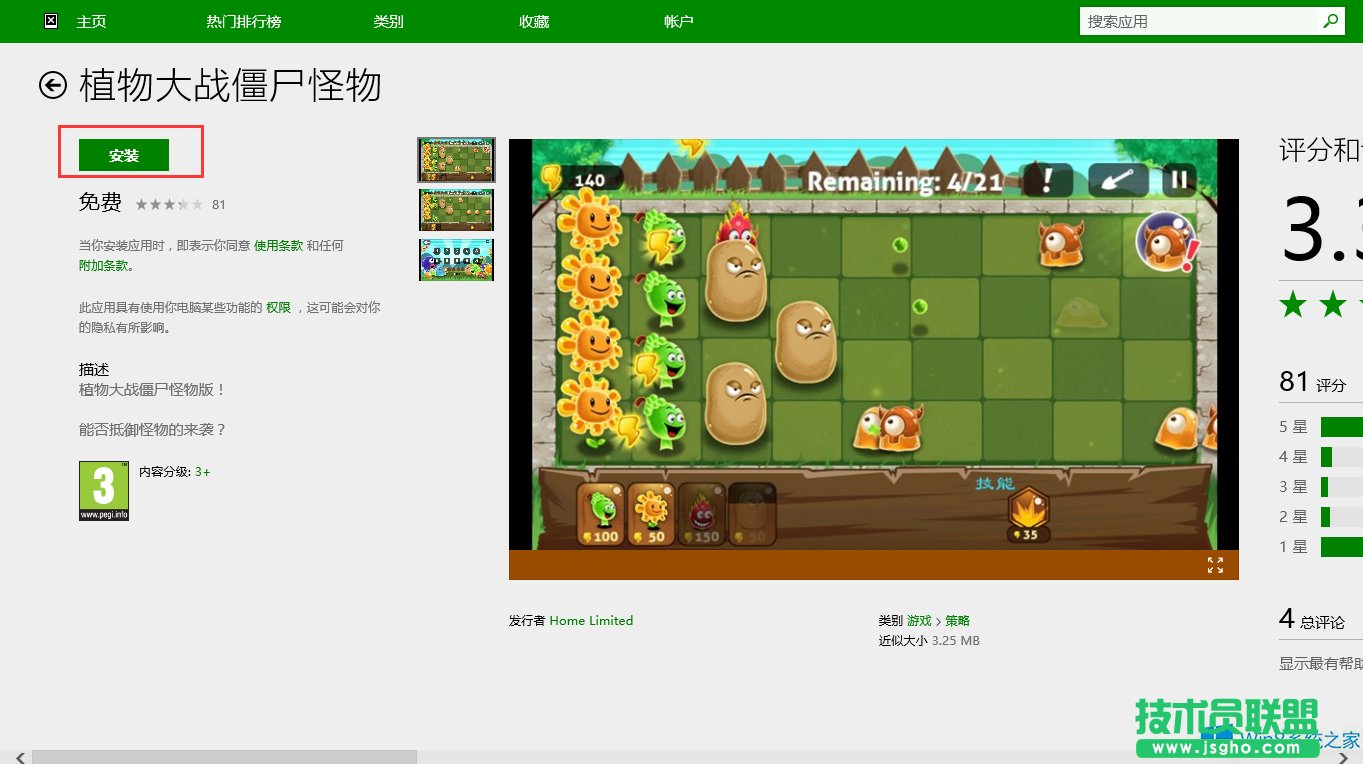Click the pause icon inside the game screenshot
Image resolution: width=1363 pixels, height=764 pixels.
(1179, 181)
